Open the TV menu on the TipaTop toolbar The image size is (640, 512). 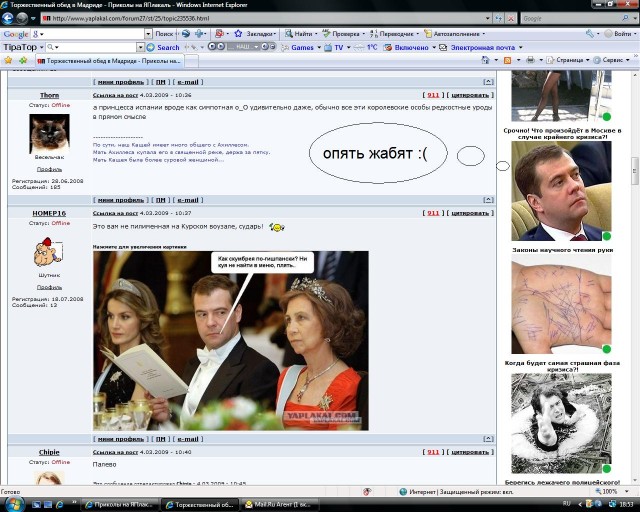338,47
